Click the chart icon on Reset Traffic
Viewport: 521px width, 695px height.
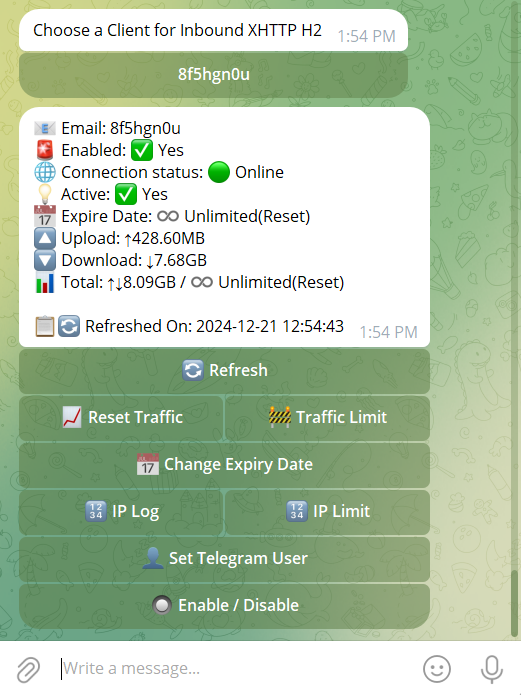click(x=72, y=418)
